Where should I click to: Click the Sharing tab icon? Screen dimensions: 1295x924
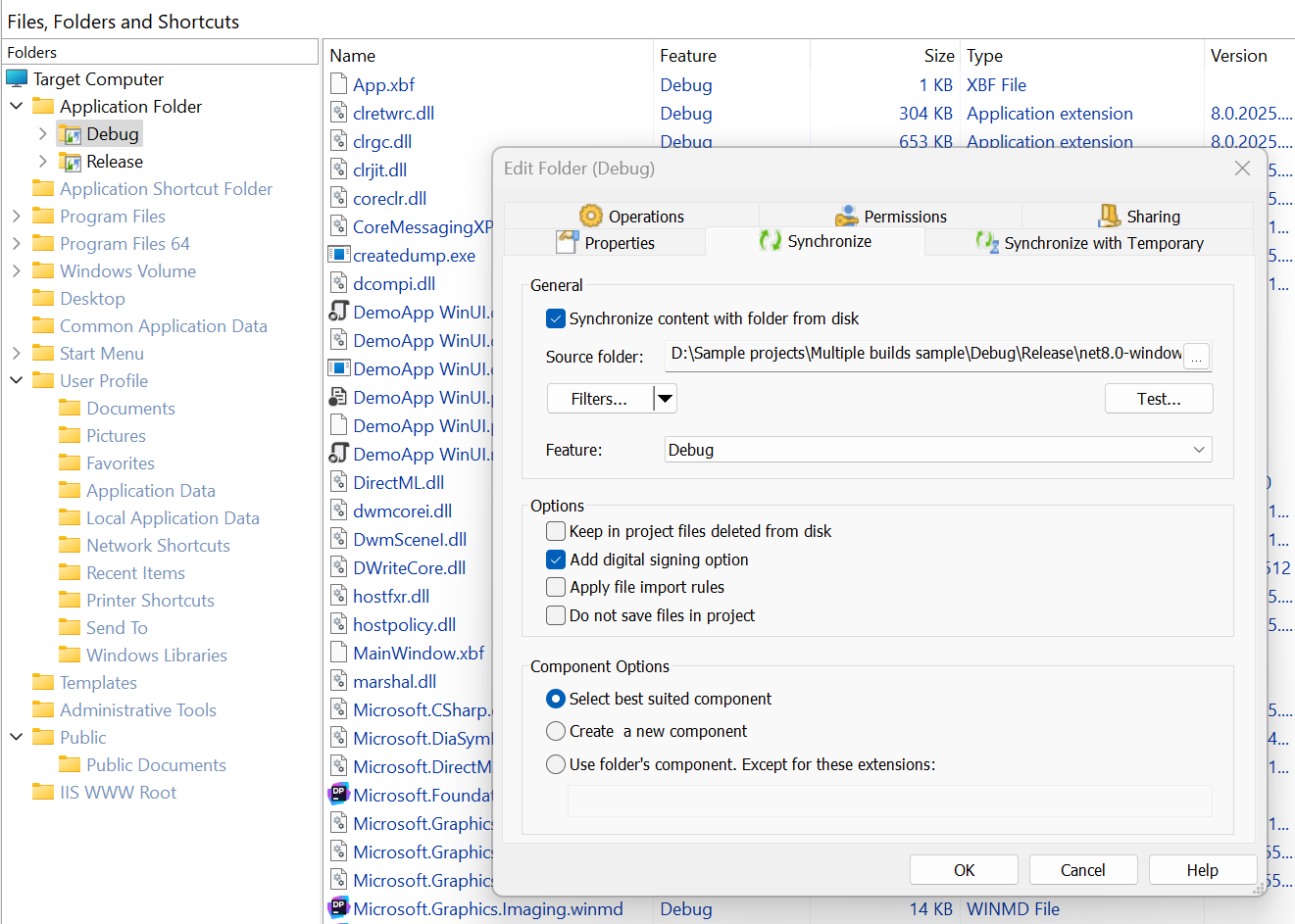pyautogui.click(x=1110, y=216)
